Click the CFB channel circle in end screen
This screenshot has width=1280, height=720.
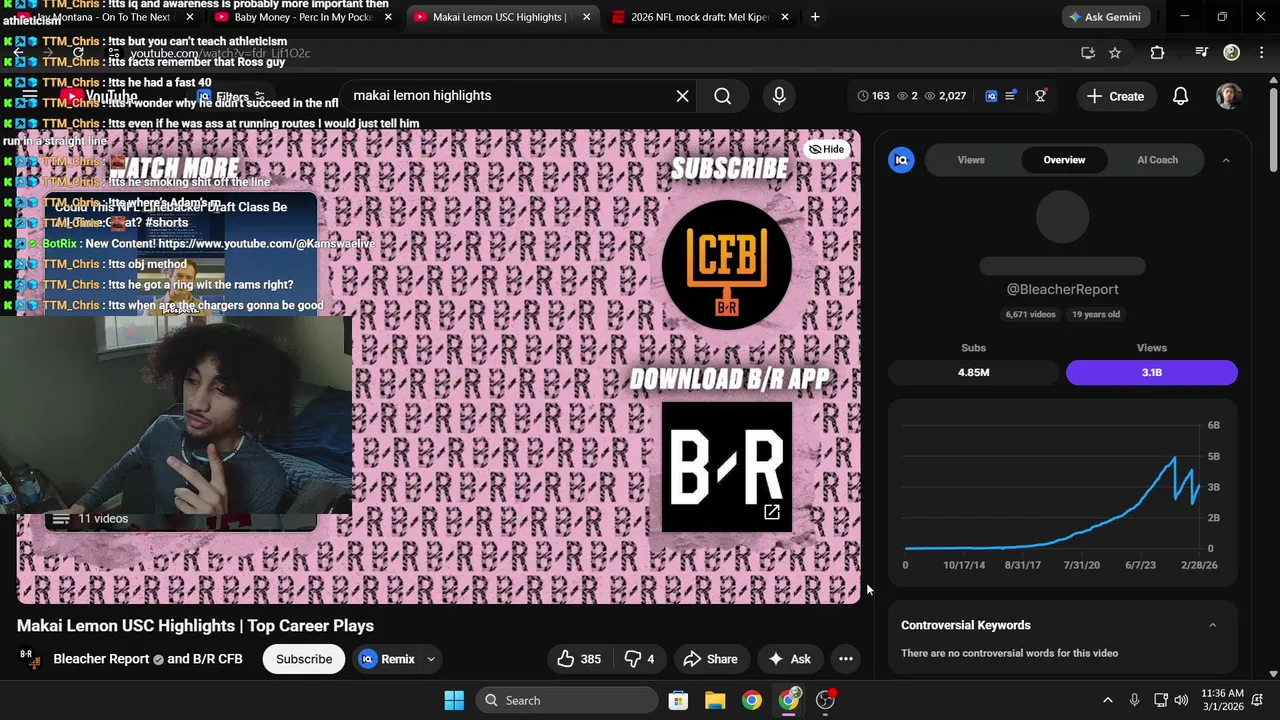pos(727,265)
